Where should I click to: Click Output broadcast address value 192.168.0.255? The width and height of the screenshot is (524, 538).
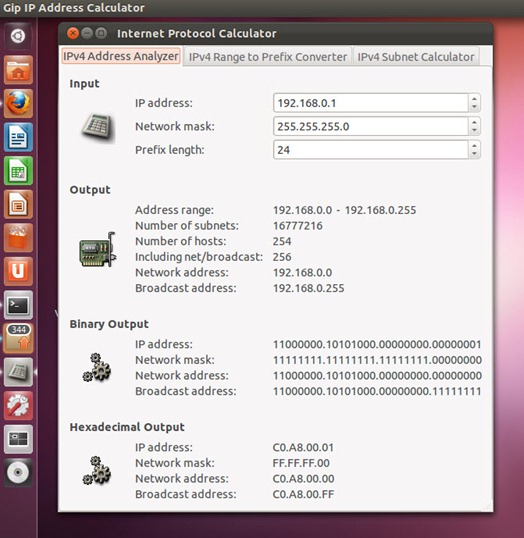pyautogui.click(x=308, y=288)
